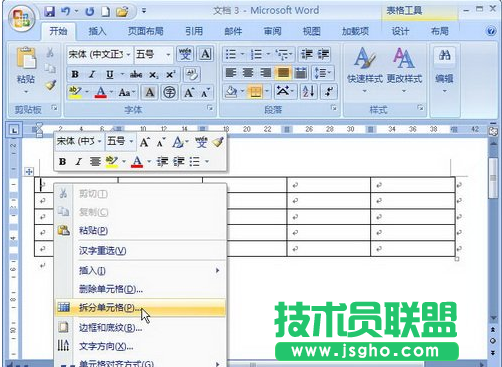Switch to 插入 ribbon tab

point(97,31)
